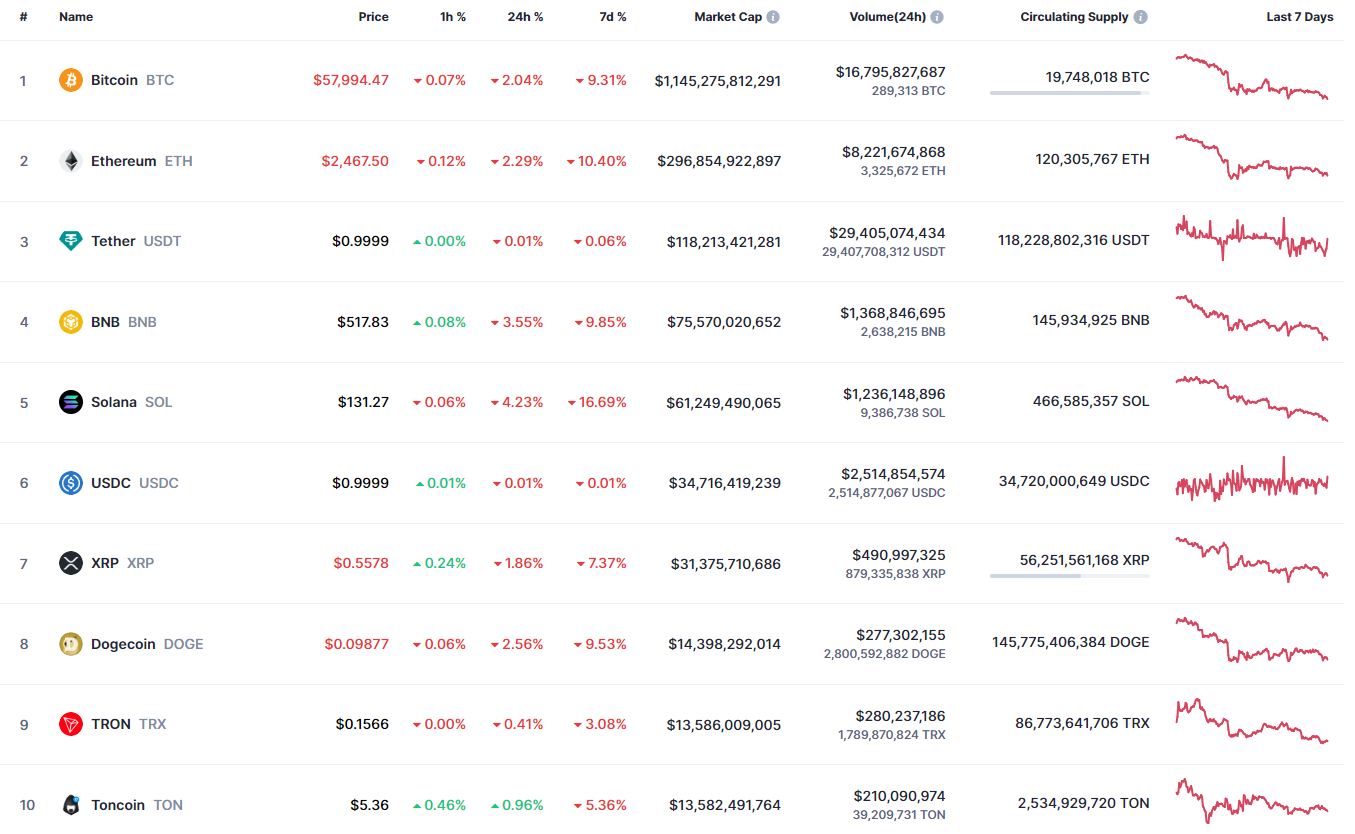Click the Ethereum diamond logo icon
Viewport: 1355px width, 834px height.
point(71,161)
